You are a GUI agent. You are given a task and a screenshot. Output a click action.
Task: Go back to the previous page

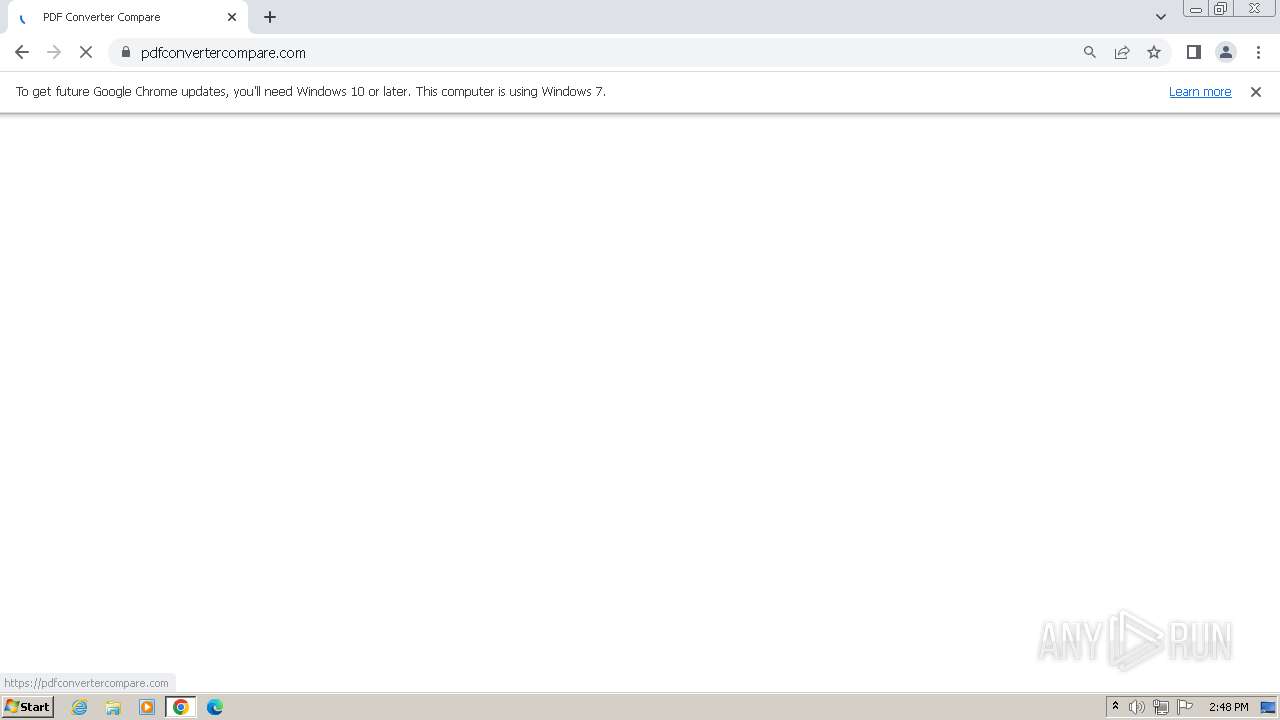click(x=22, y=52)
